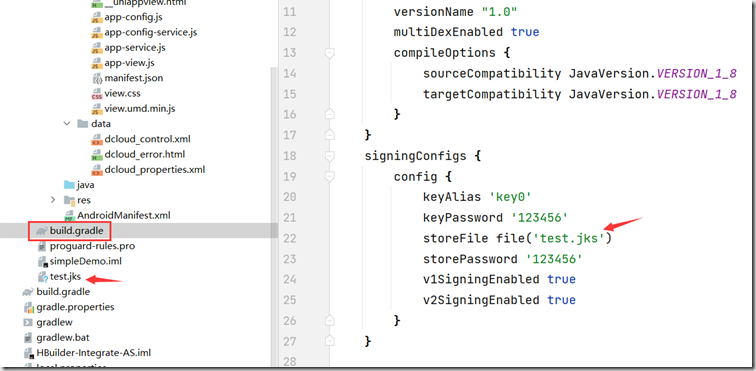The image size is (756, 371).
Task: Click true after multiDexEnabled
Action: point(525,32)
